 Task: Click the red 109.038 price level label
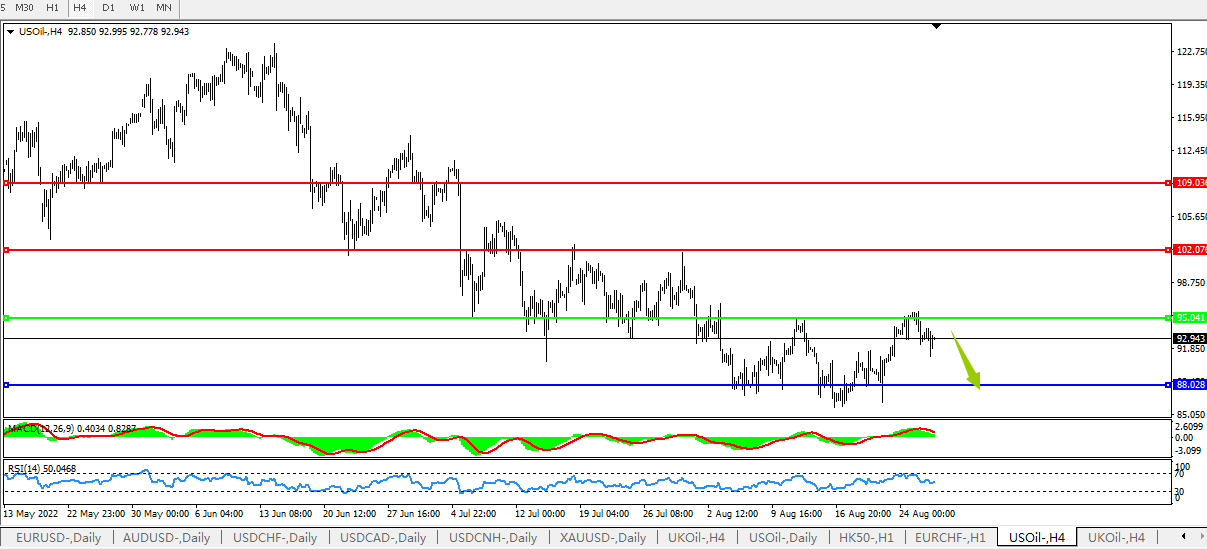coord(1189,183)
